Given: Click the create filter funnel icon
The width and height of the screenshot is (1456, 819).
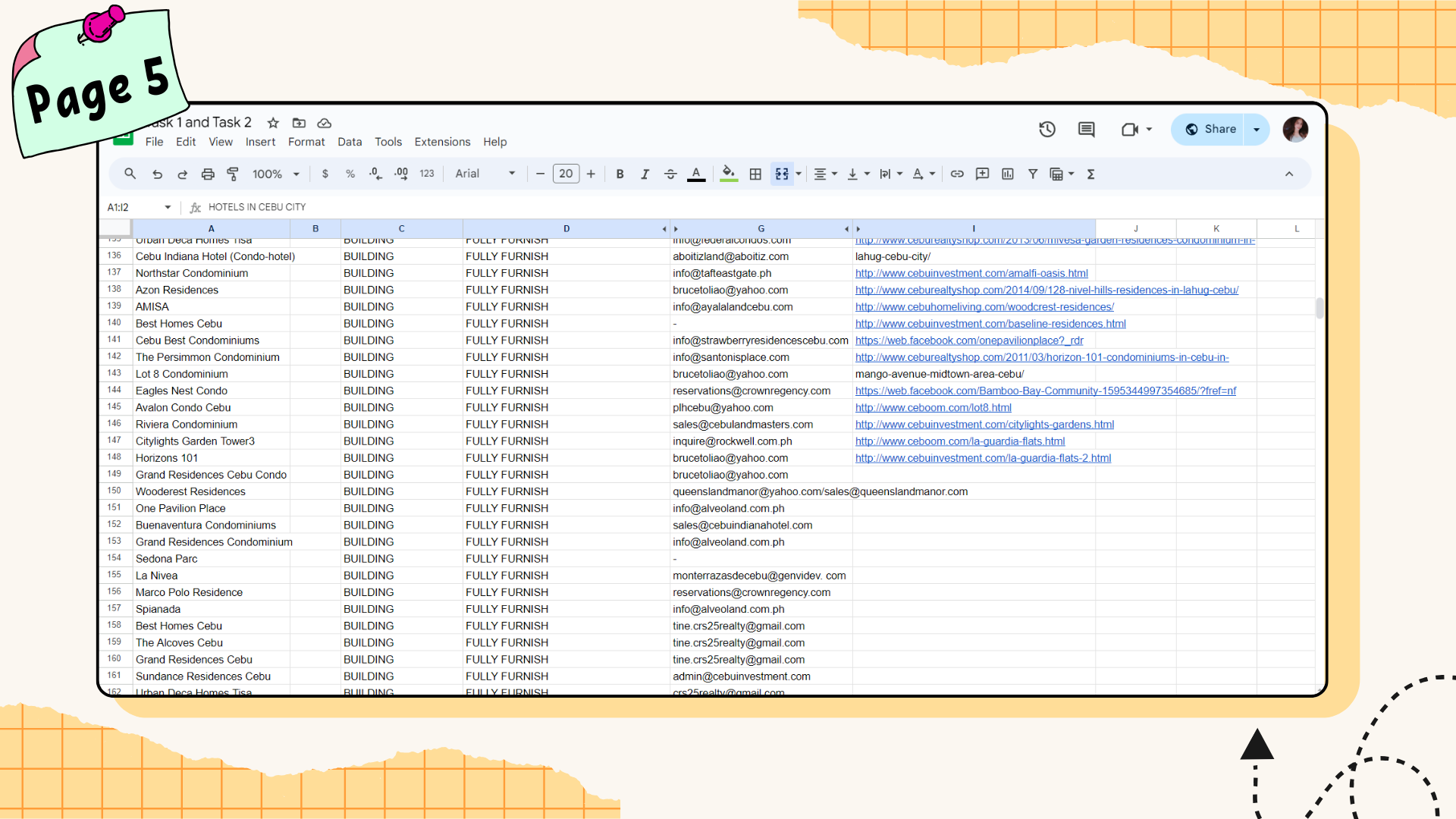Looking at the screenshot, I should tap(1032, 174).
